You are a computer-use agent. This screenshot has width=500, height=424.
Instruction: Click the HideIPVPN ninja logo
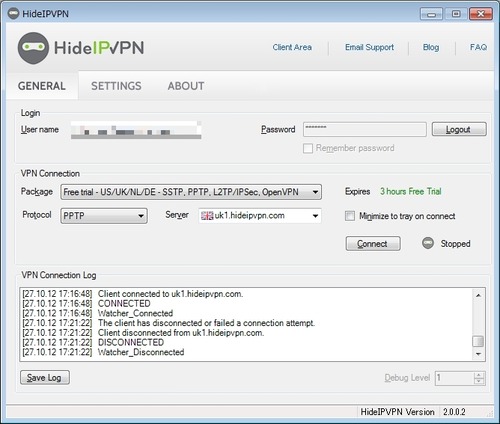33,48
